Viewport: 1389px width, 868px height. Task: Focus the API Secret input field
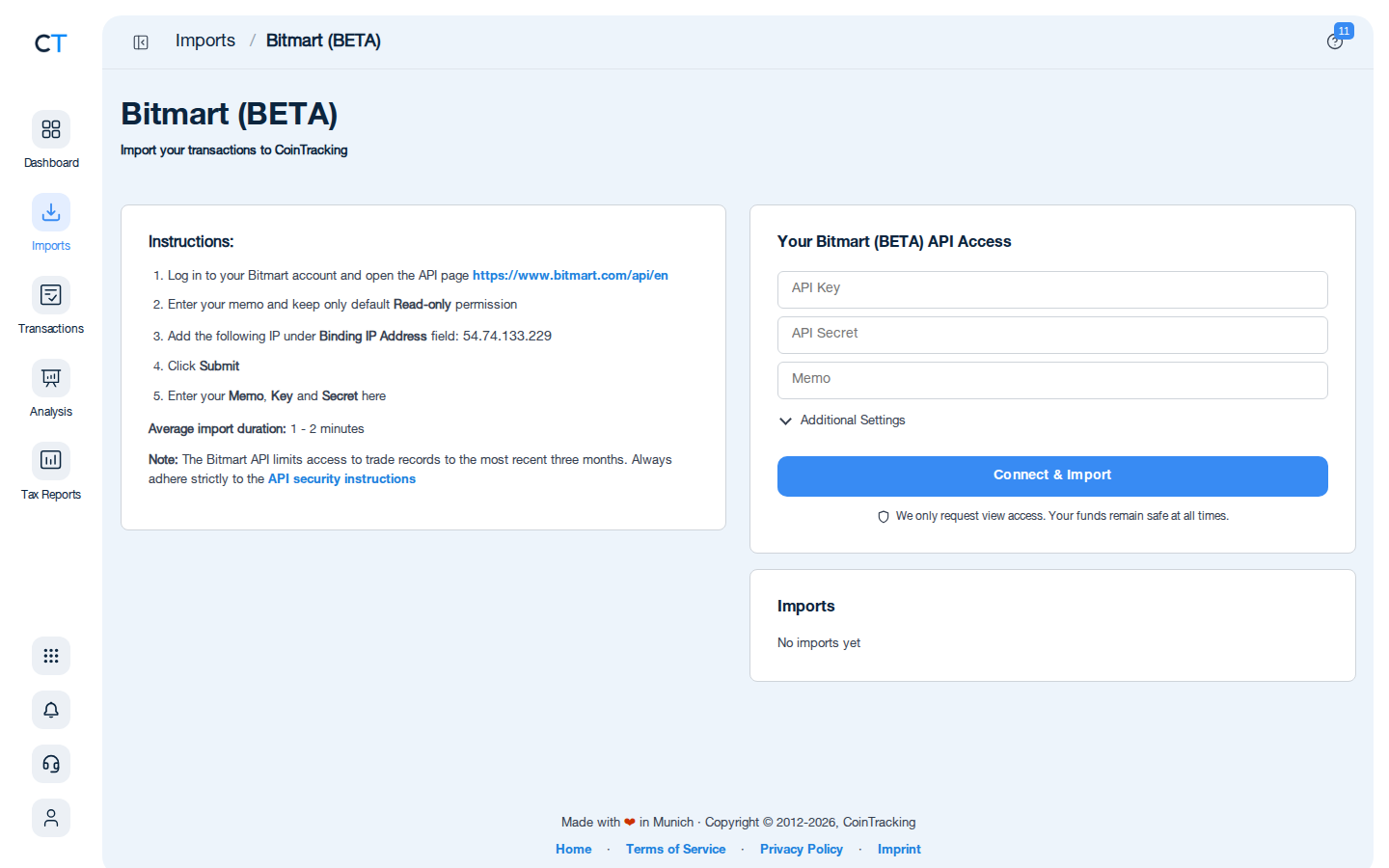pyautogui.click(x=1052, y=335)
